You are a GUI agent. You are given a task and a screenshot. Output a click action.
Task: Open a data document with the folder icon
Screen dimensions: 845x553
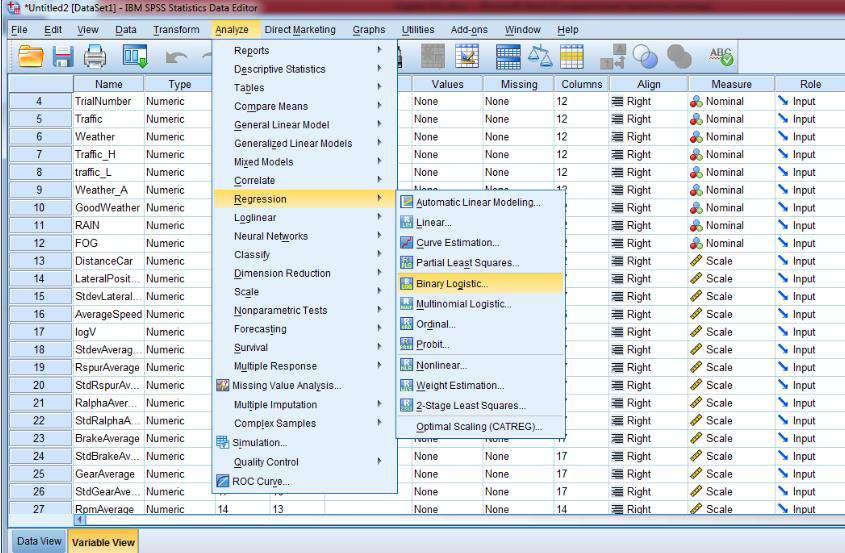click(x=31, y=56)
